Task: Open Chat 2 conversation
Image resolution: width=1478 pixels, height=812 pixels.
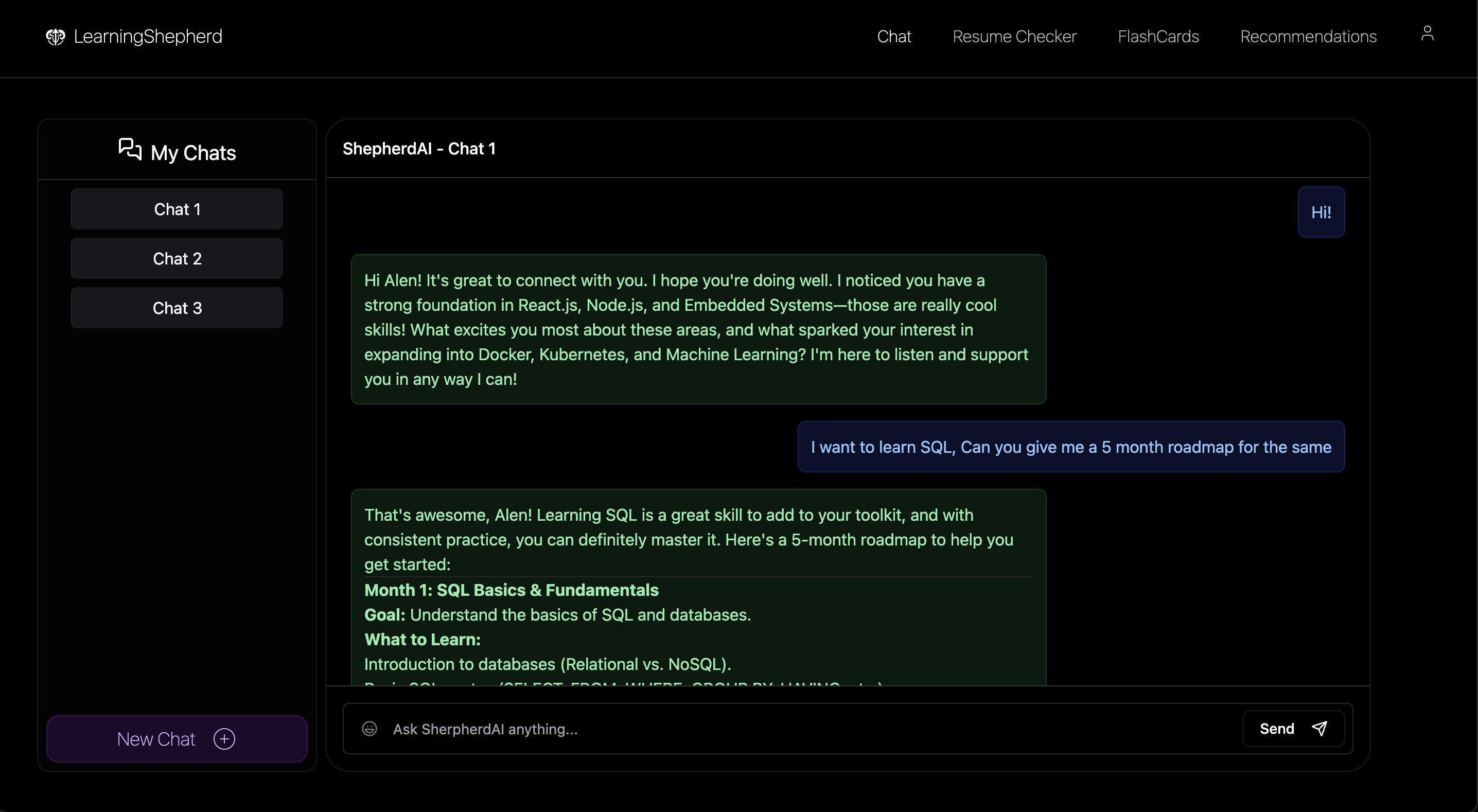Action: point(177,259)
